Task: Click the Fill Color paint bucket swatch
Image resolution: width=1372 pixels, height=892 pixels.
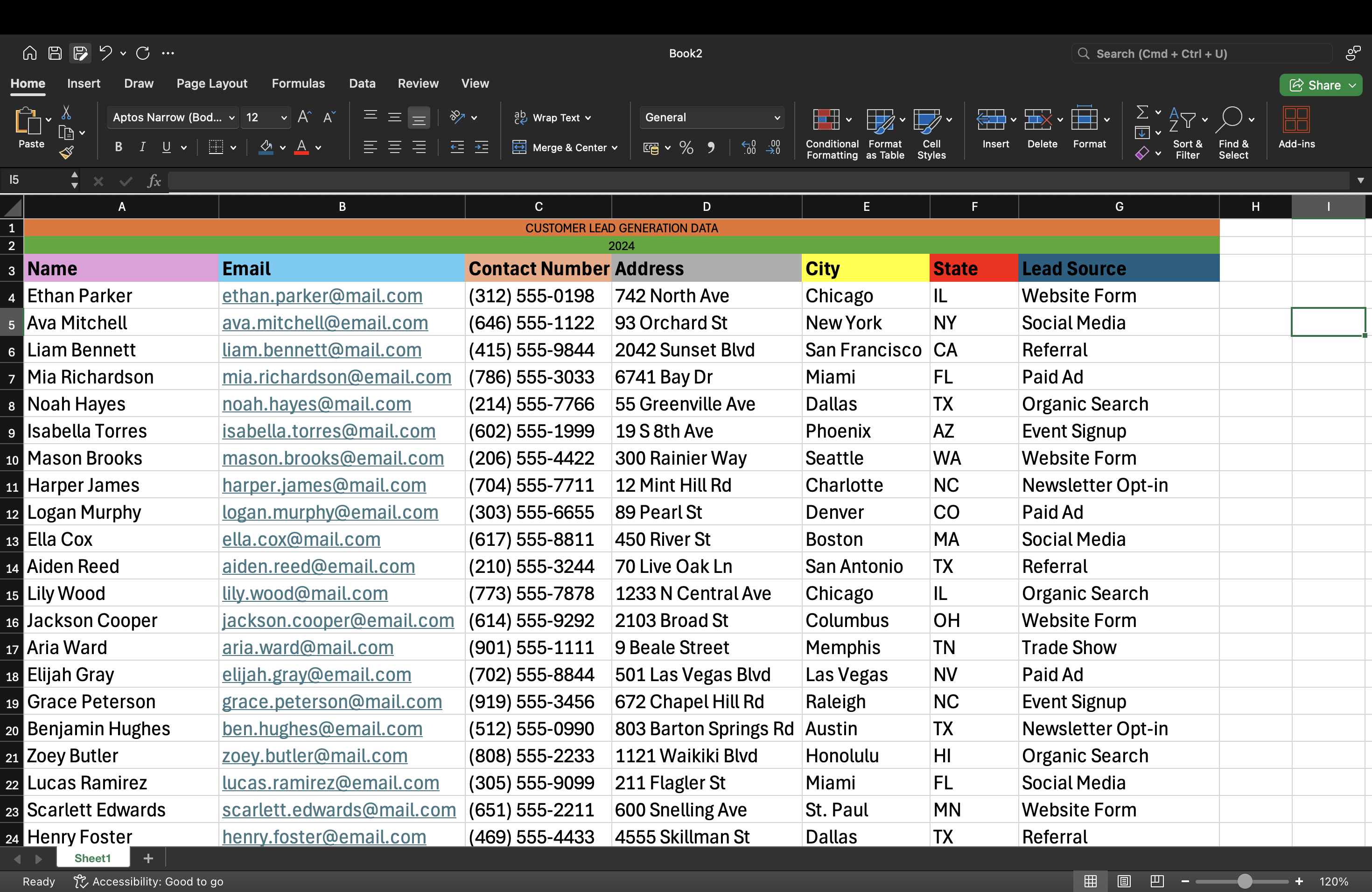Action: [266, 147]
